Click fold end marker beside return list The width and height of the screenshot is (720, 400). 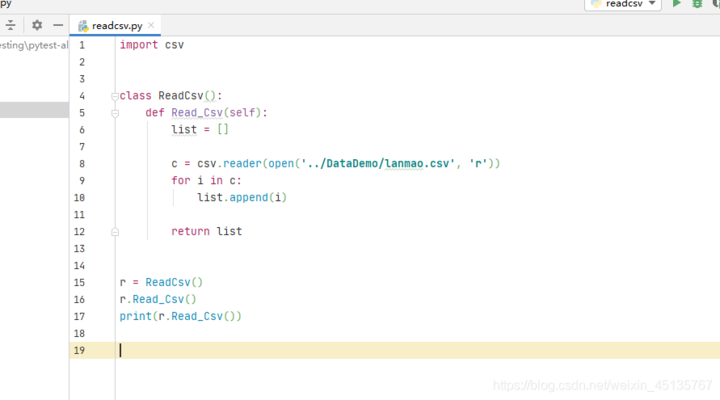pyautogui.click(x=115, y=231)
